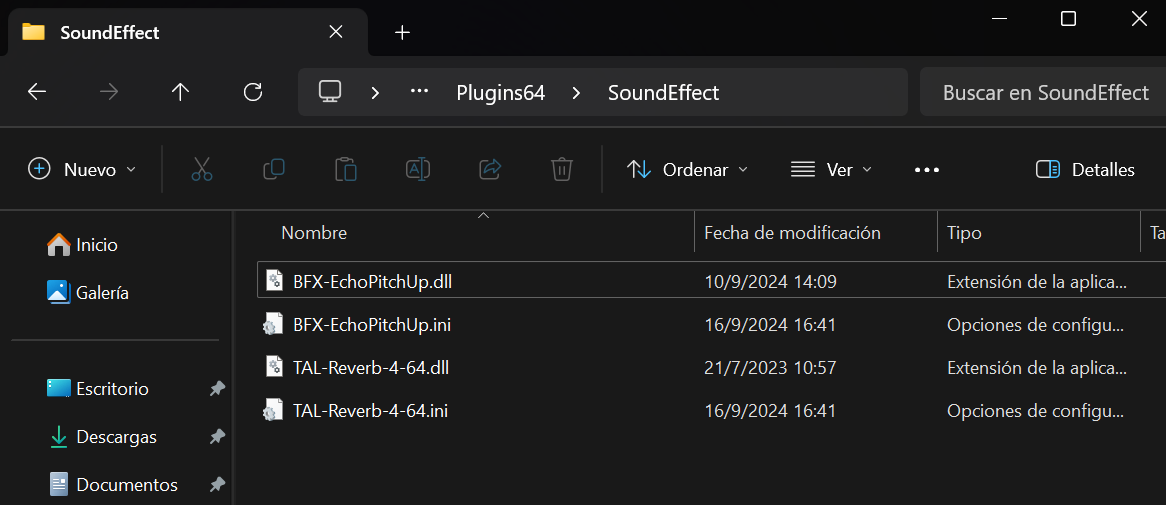Click the Cut scissors icon
1166x505 pixels.
point(202,170)
